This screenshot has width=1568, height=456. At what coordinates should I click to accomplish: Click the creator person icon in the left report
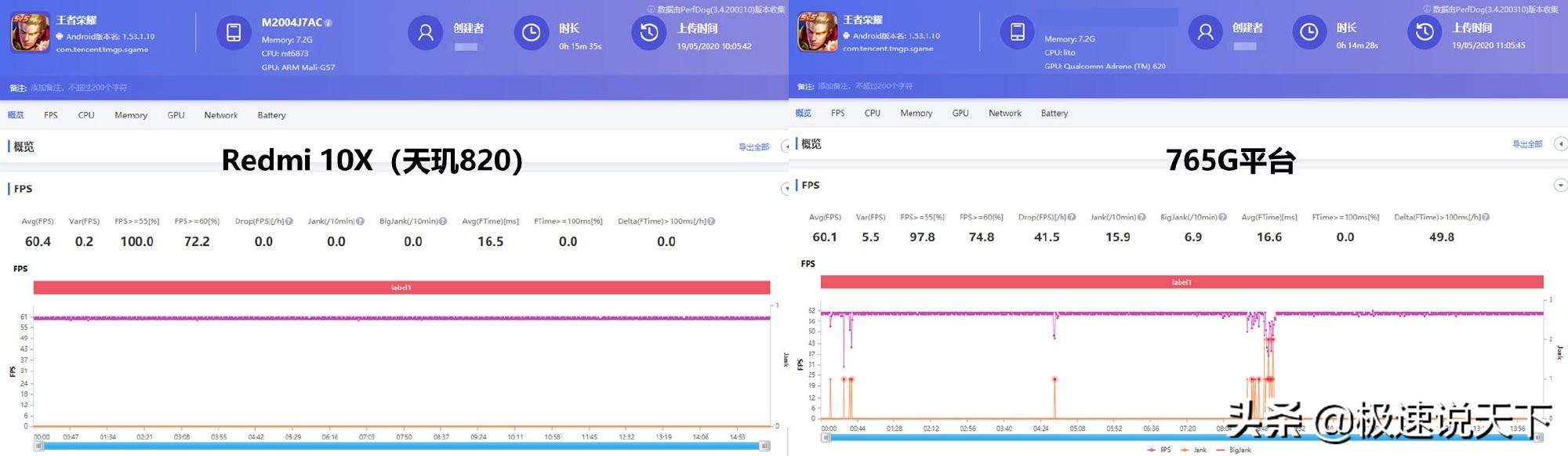pyautogui.click(x=426, y=33)
